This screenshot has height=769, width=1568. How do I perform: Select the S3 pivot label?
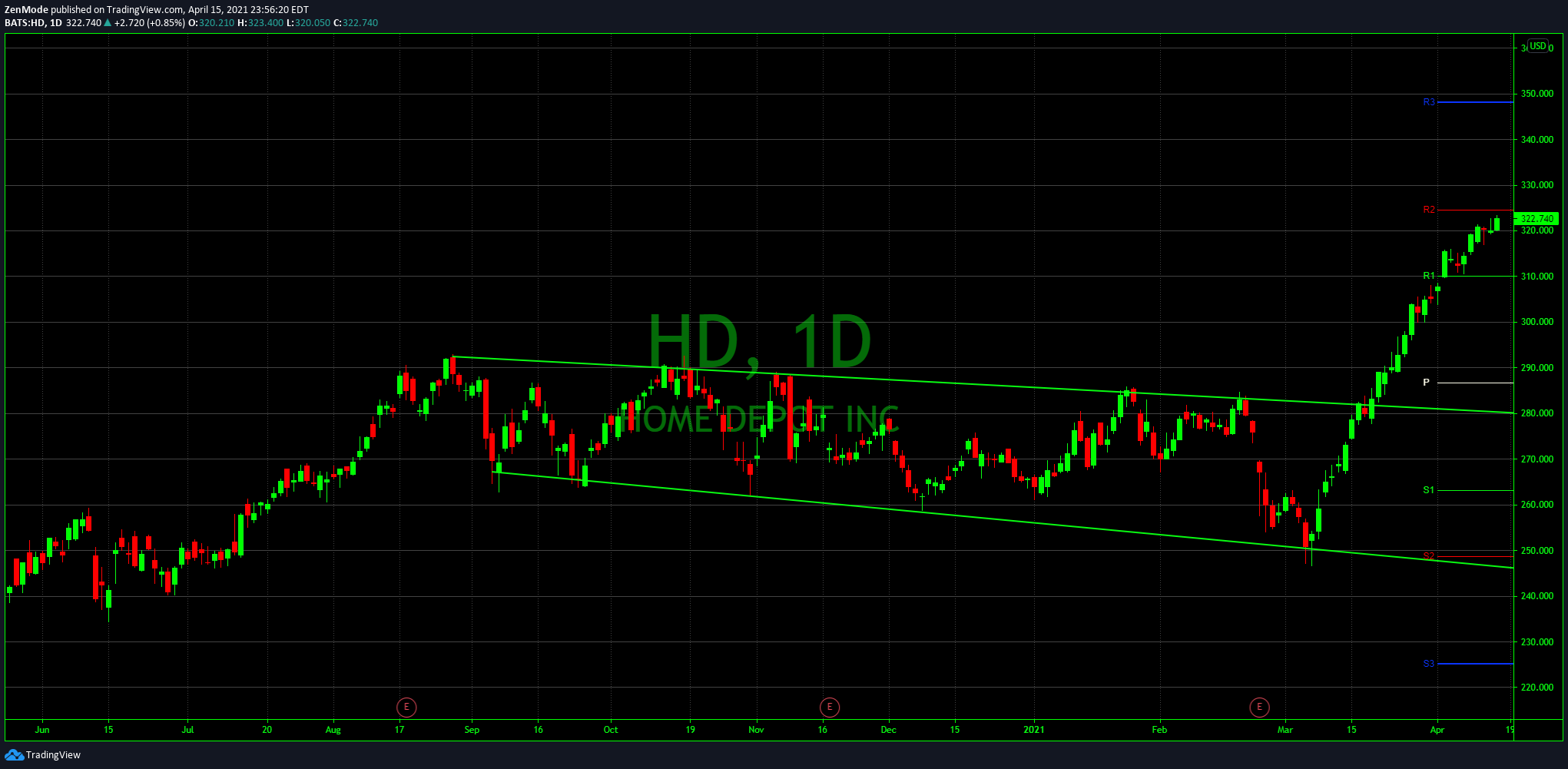click(1429, 664)
